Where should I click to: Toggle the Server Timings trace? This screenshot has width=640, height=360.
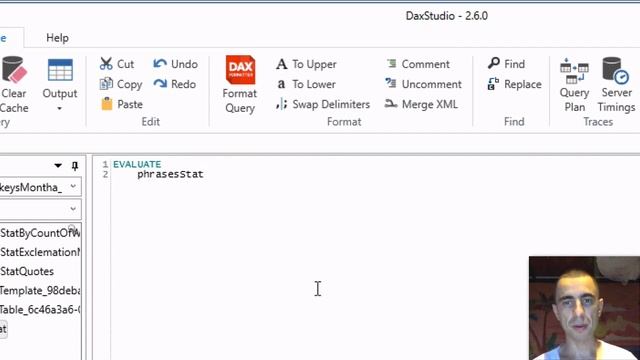tap(616, 85)
